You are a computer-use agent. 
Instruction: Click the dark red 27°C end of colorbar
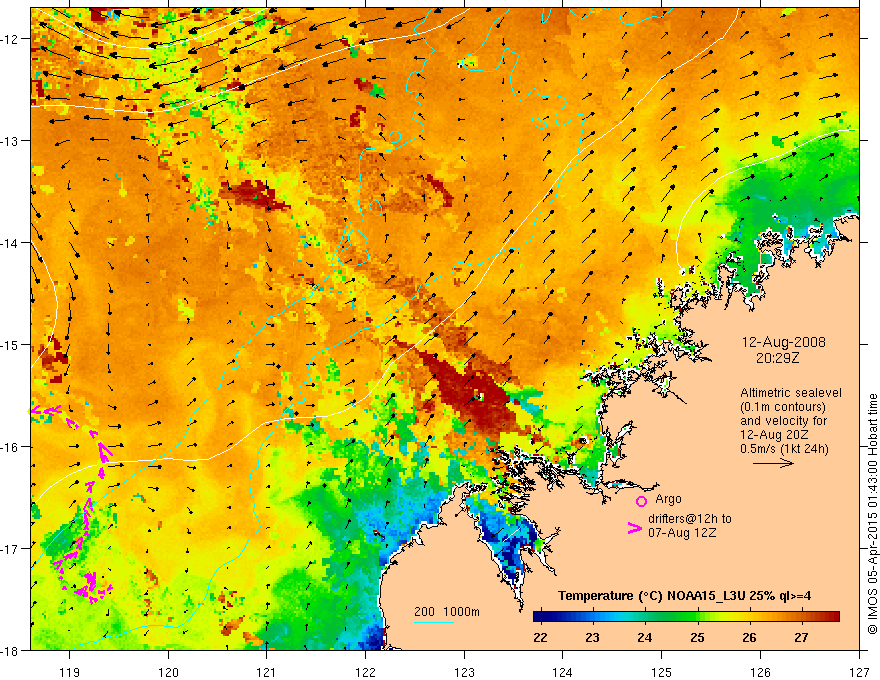coord(832,617)
